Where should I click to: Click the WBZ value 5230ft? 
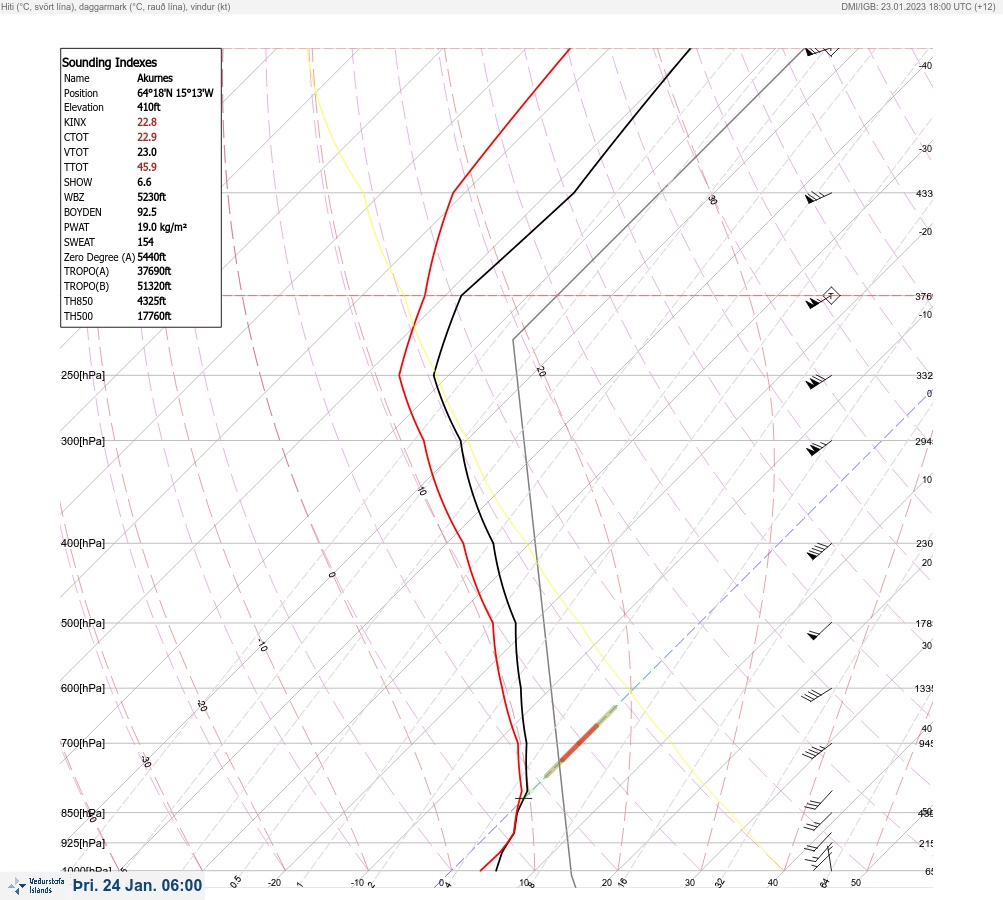click(152, 197)
